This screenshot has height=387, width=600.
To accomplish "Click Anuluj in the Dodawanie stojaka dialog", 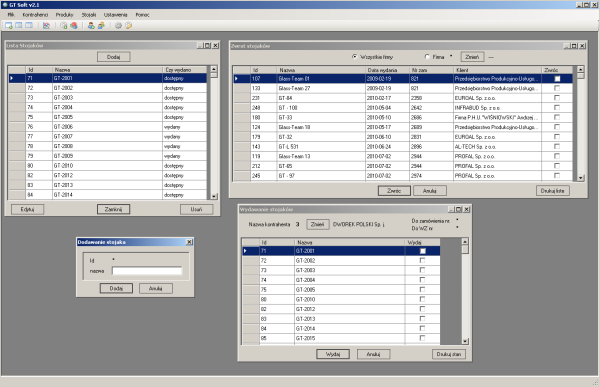I will click(155, 288).
